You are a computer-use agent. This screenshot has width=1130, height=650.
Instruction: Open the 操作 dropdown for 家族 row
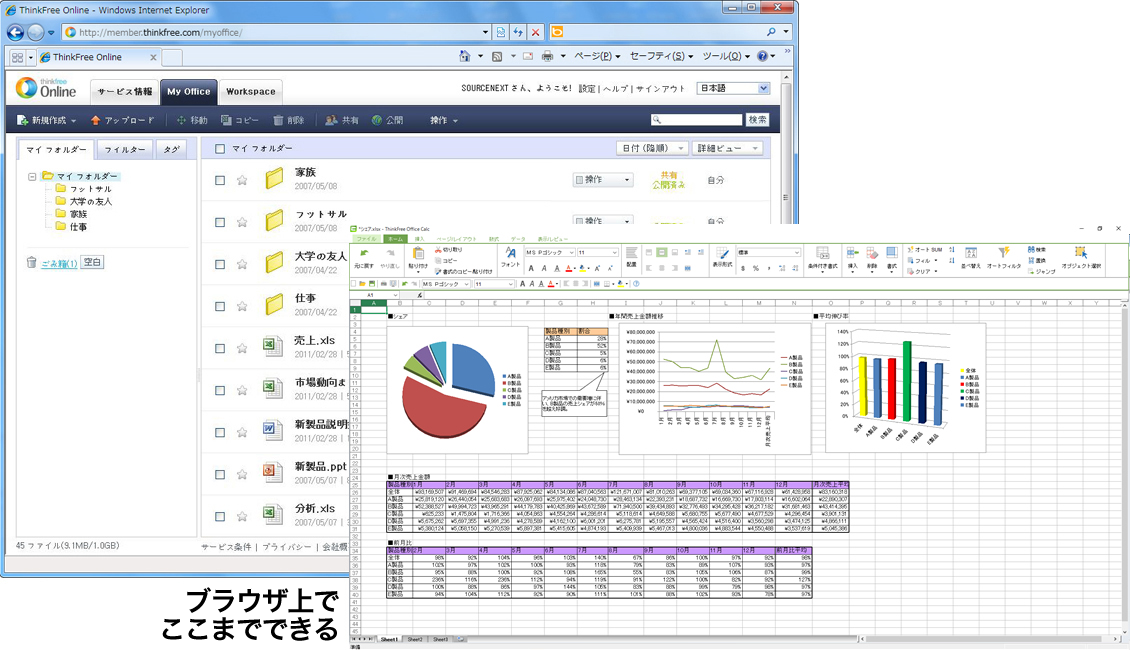pos(602,179)
